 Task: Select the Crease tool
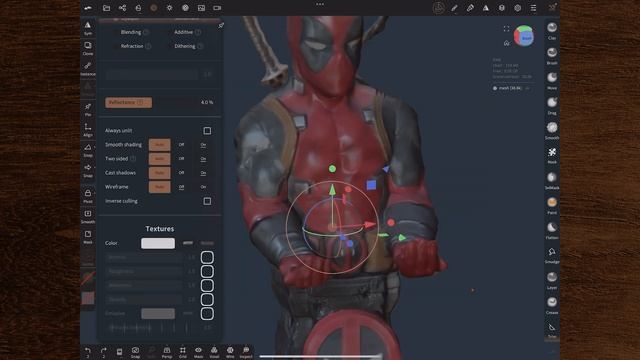click(552, 306)
